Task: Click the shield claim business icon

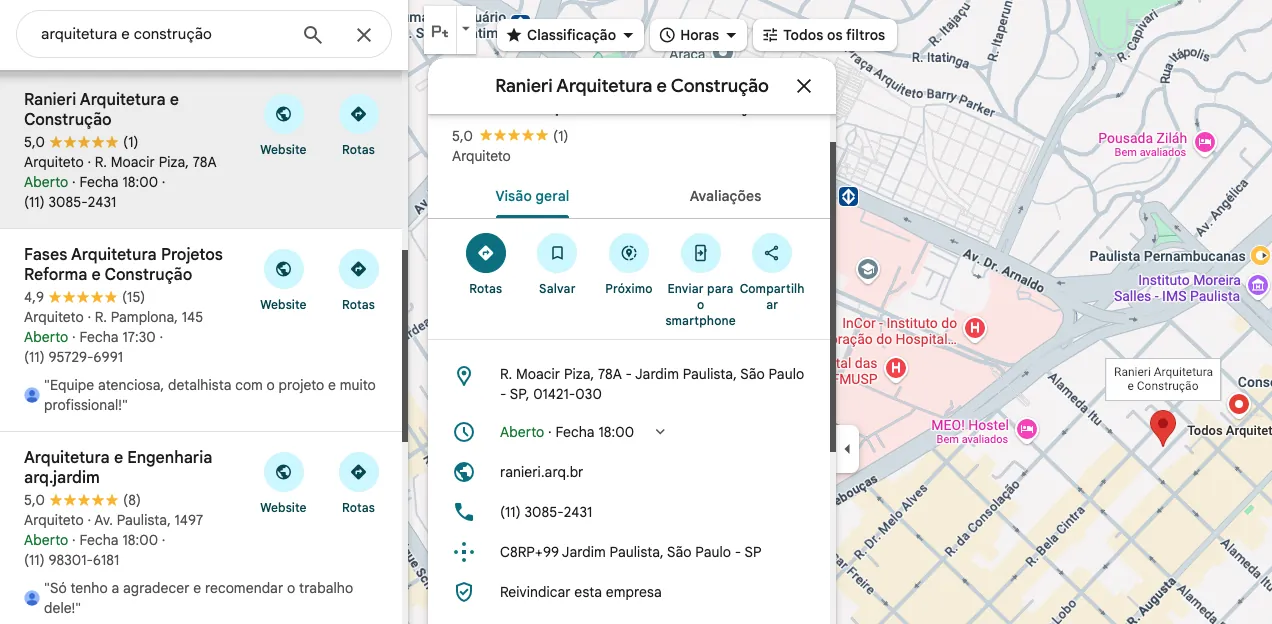Action: pyautogui.click(x=464, y=592)
